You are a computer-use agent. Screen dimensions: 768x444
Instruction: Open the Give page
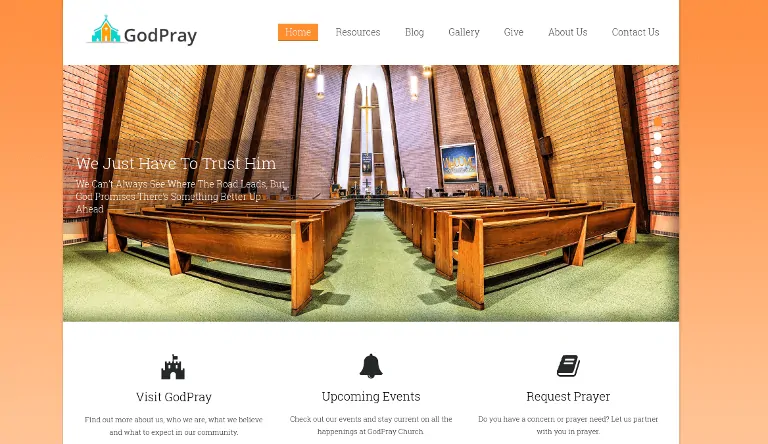(513, 32)
